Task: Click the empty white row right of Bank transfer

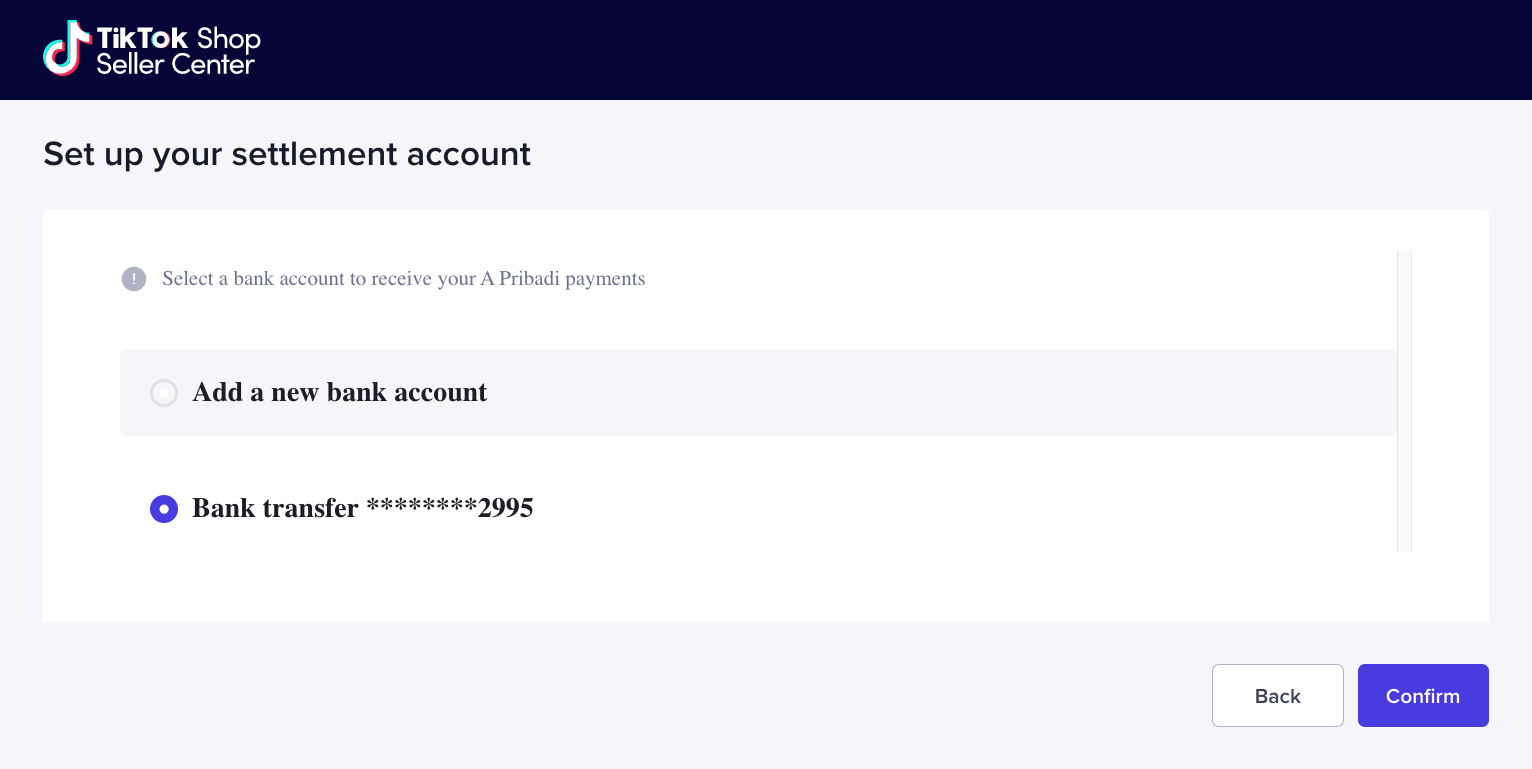Action: 950,508
